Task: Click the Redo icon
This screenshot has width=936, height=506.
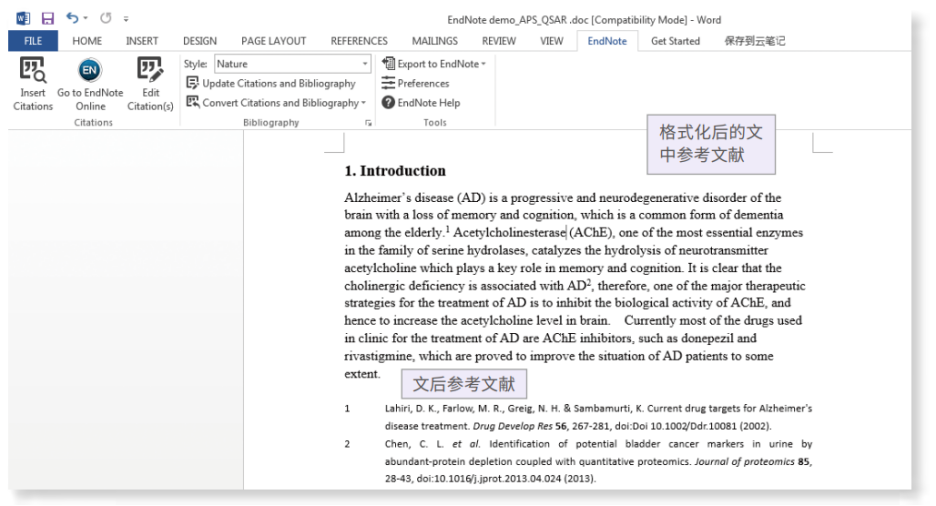Action: [106, 18]
